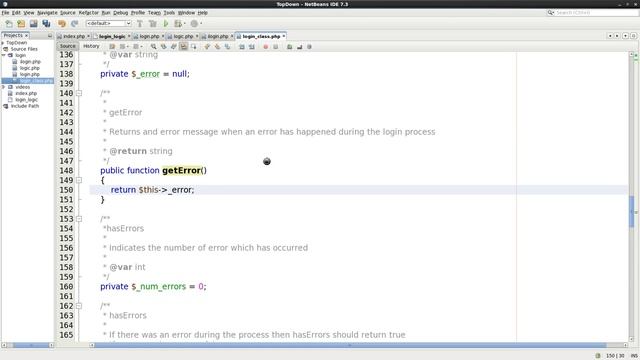This screenshot has height=360, width=640.
Task: Click the last icon in editor toolbar
Action: click(309, 47)
